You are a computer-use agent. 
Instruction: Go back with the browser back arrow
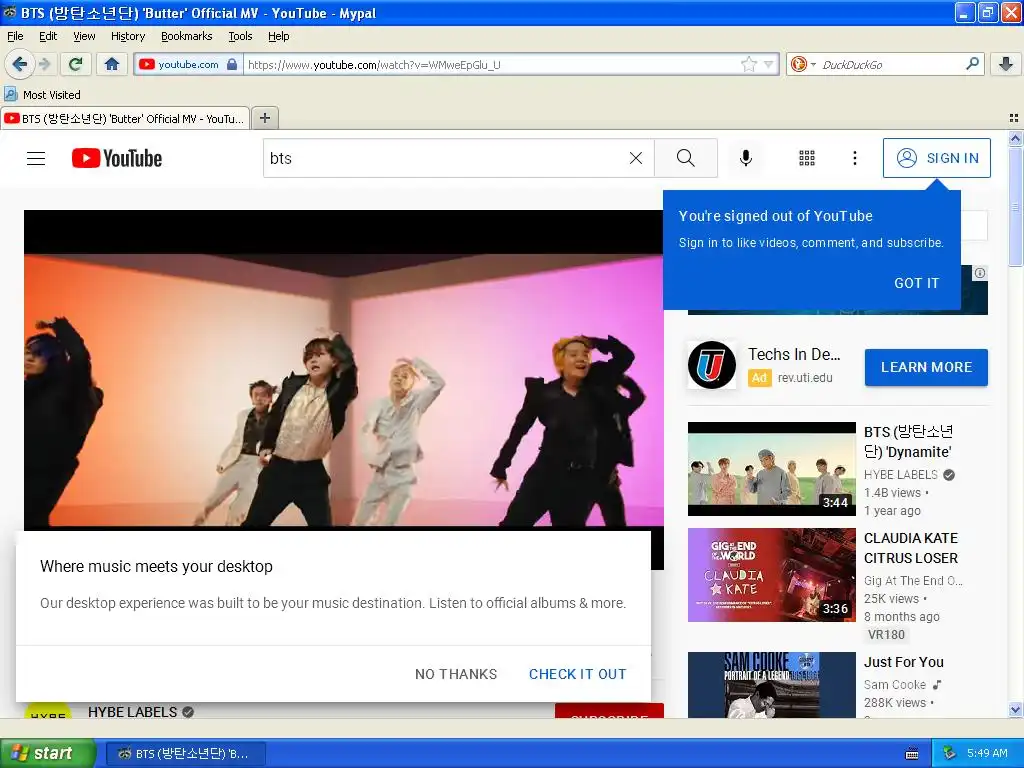tap(20, 64)
